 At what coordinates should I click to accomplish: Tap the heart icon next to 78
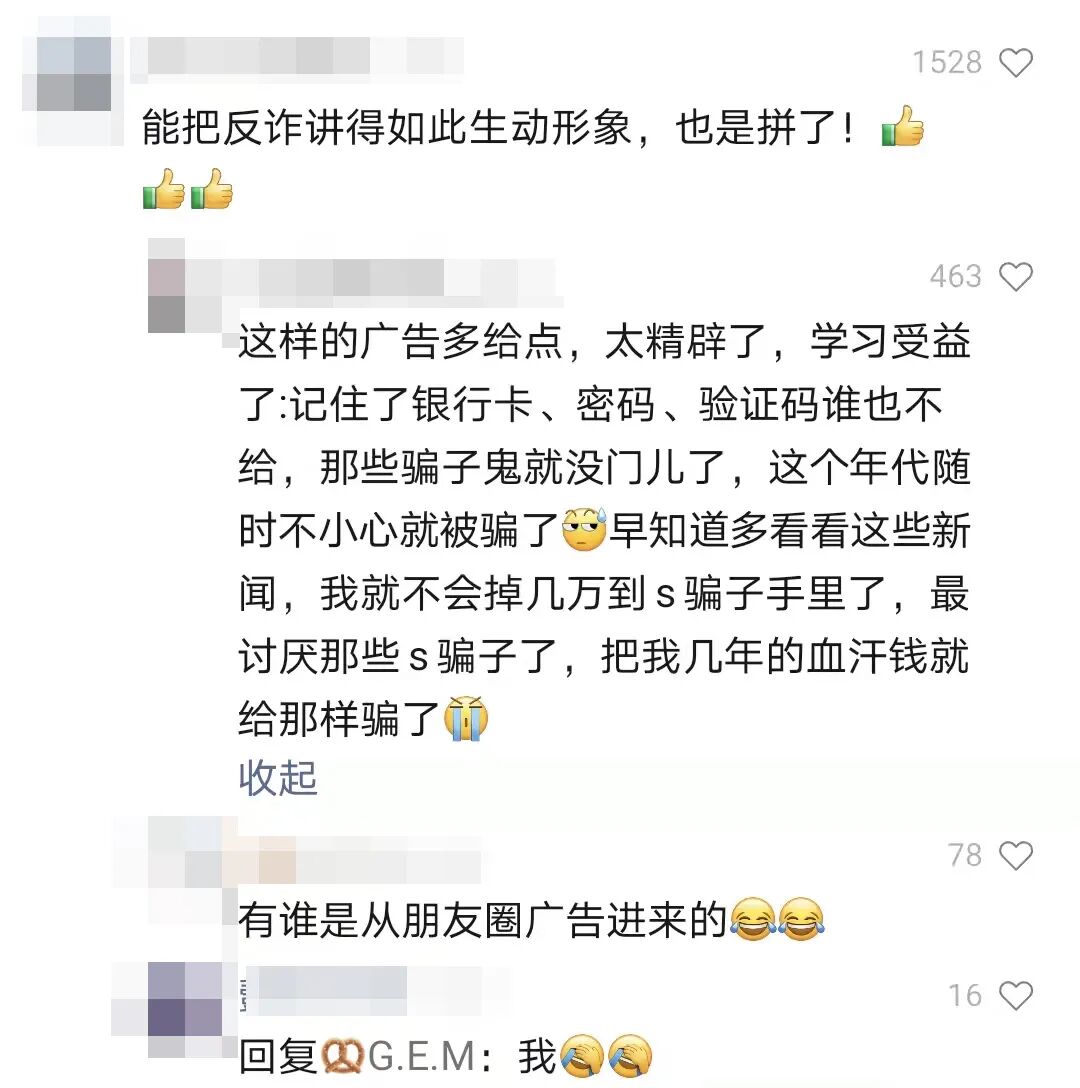[1016, 856]
